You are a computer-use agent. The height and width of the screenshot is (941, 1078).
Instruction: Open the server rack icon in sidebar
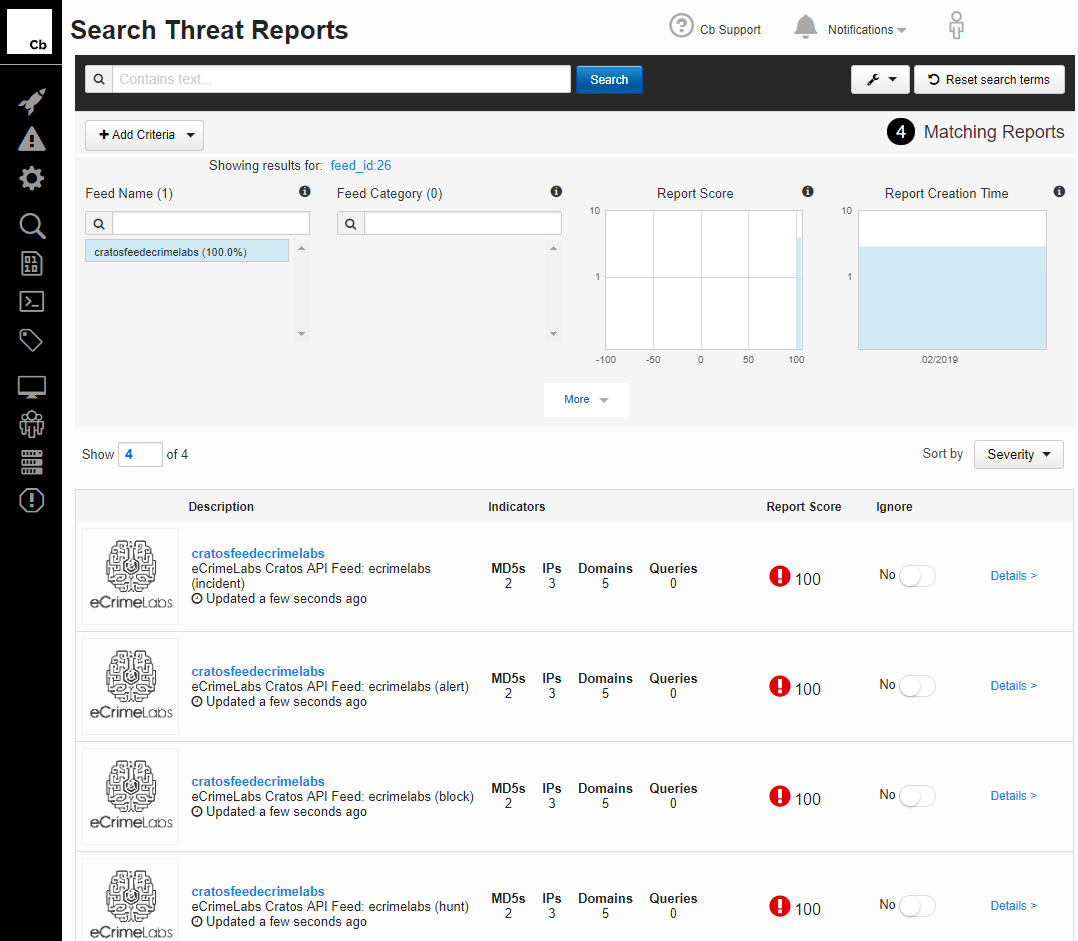point(32,462)
